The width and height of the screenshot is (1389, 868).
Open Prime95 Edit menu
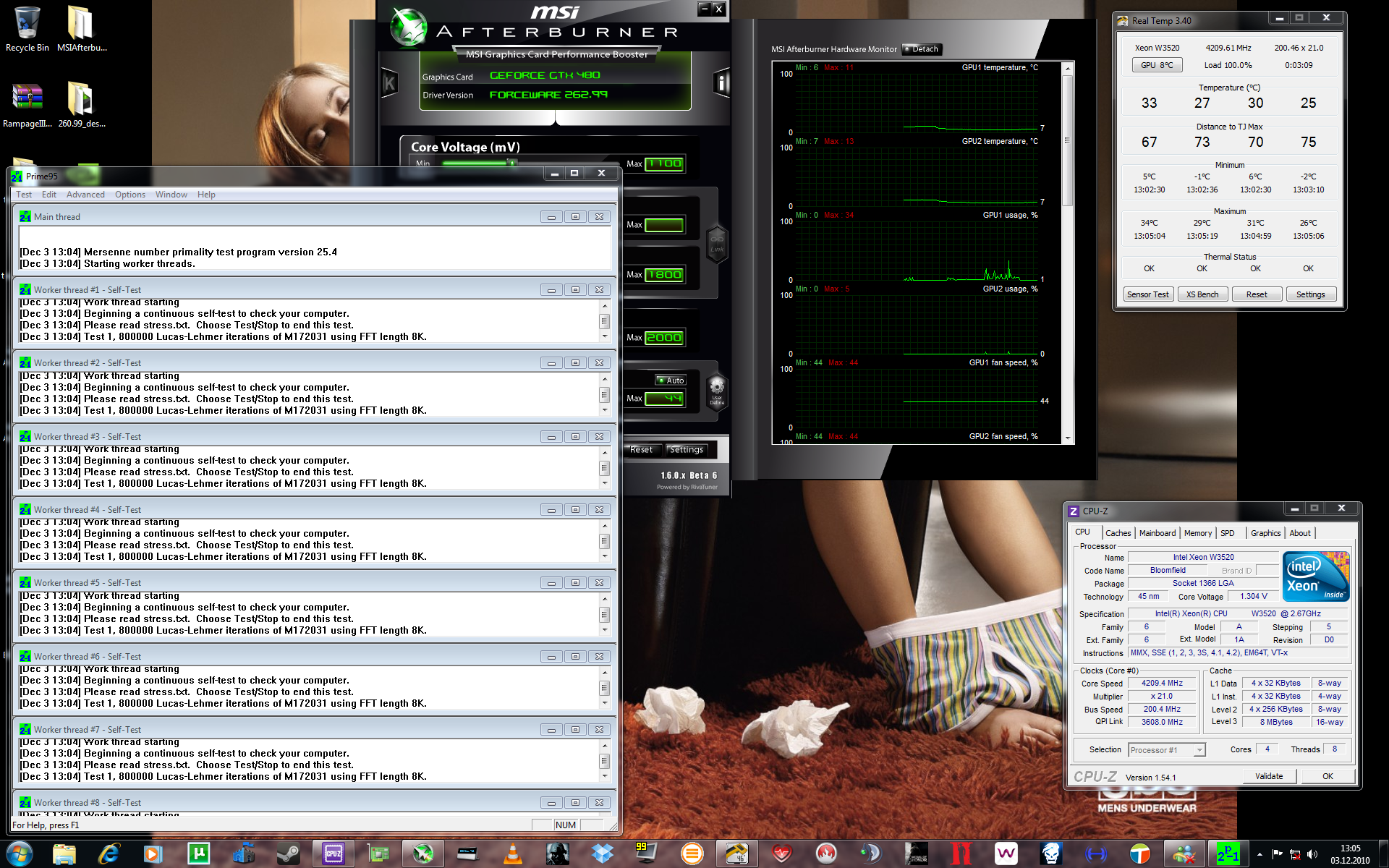tap(49, 195)
